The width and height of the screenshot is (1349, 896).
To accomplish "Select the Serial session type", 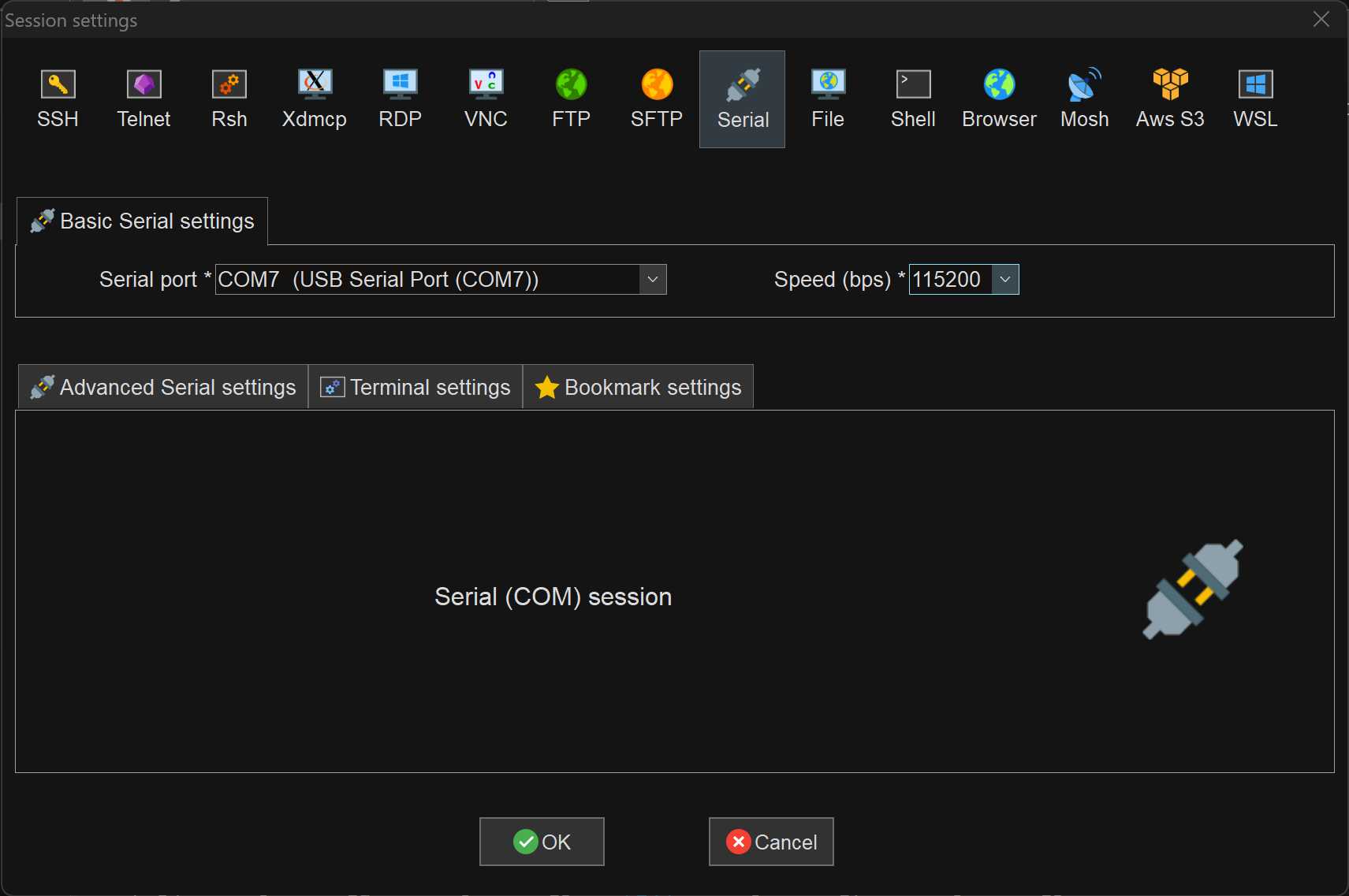I will (x=742, y=99).
